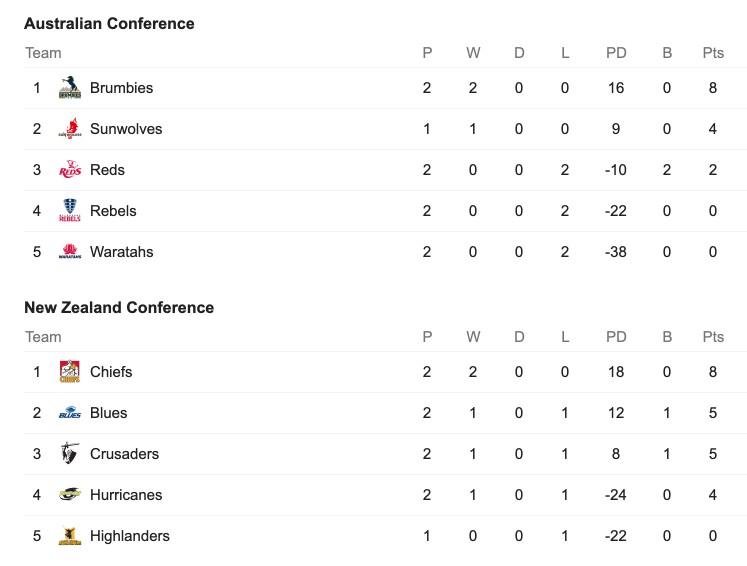Click the Crusaders team logo
The image size is (747, 566).
(70, 454)
